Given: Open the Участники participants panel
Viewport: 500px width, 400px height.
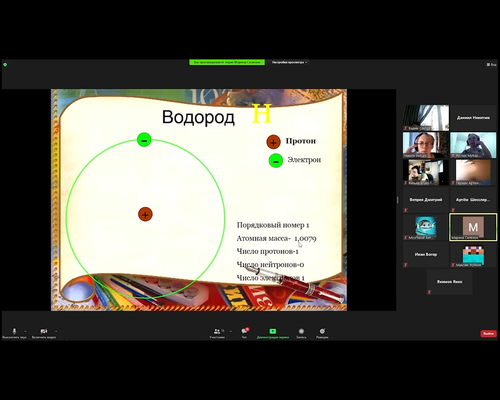Looking at the screenshot, I should [217, 333].
